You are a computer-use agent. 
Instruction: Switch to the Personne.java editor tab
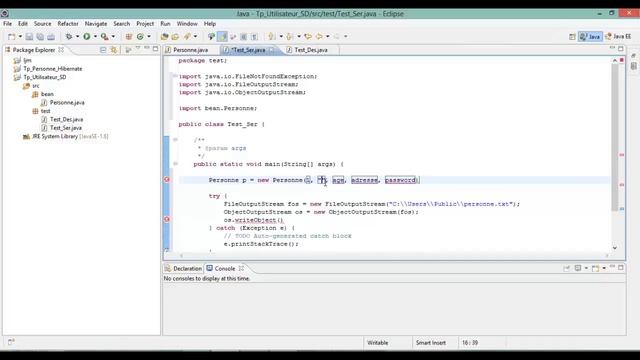[x=190, y=50]
